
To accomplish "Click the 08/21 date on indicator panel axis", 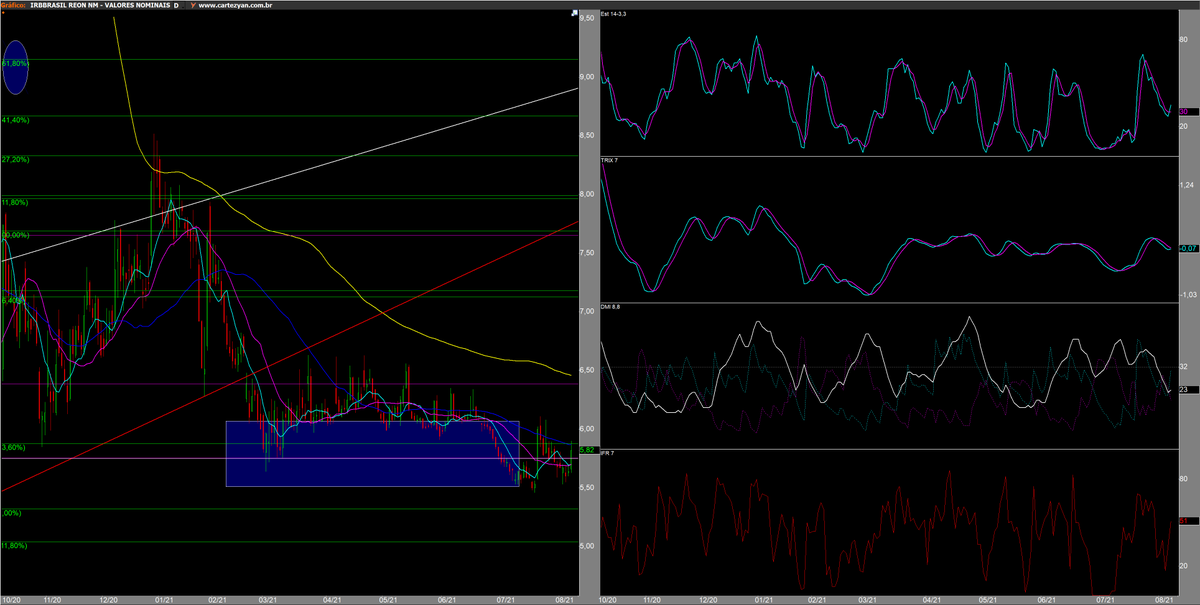I will click(1164, 600).
